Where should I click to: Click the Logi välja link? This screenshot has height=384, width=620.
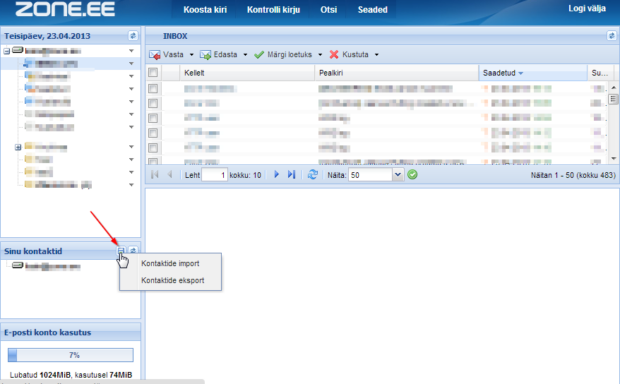point(587,9)
